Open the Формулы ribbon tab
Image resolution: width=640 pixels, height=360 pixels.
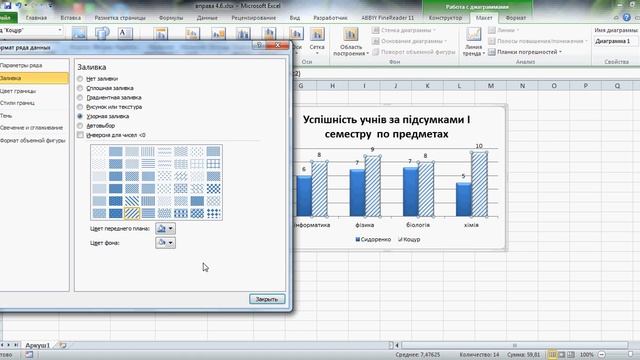(x=171, y=18)
